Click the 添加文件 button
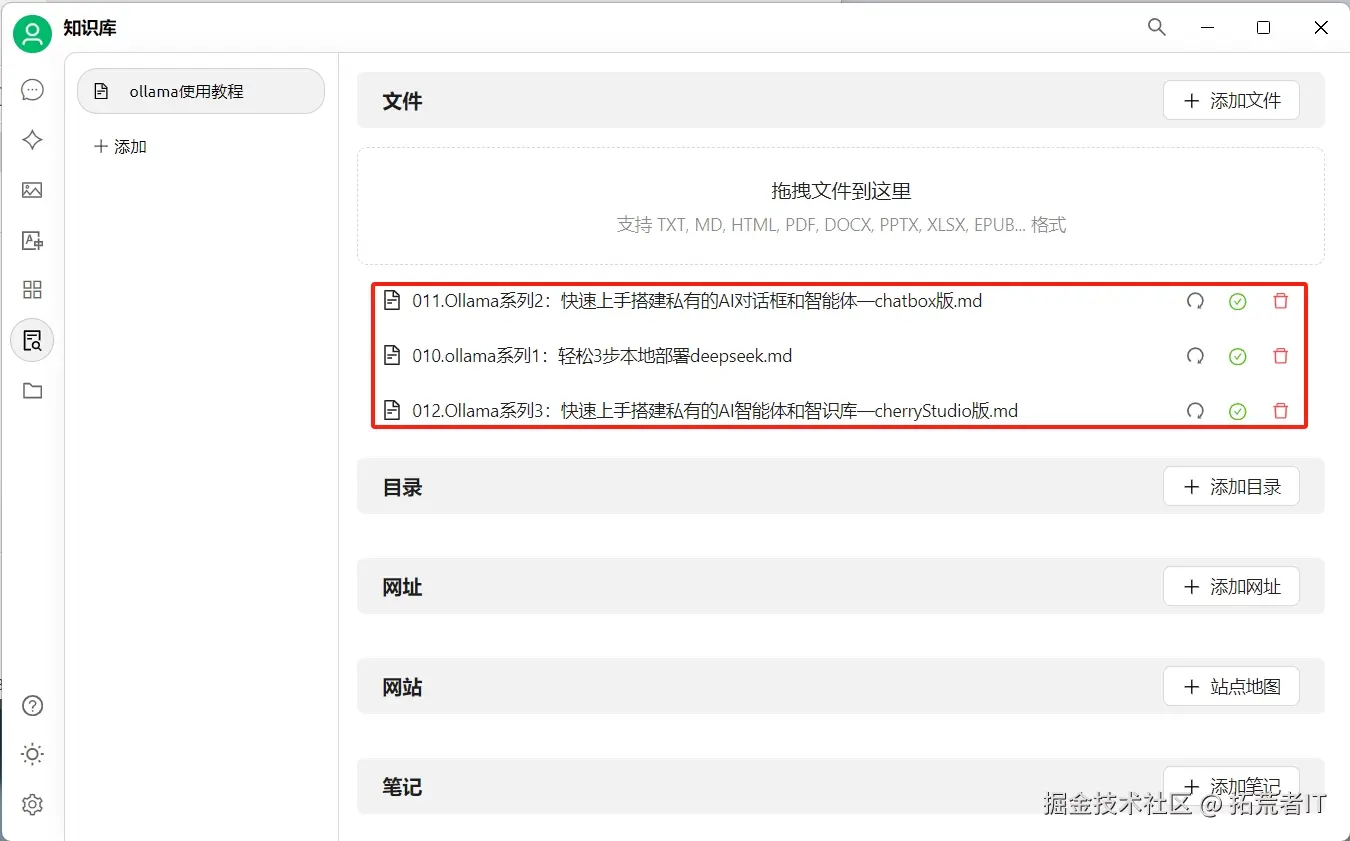 [x=1232, y=100]
